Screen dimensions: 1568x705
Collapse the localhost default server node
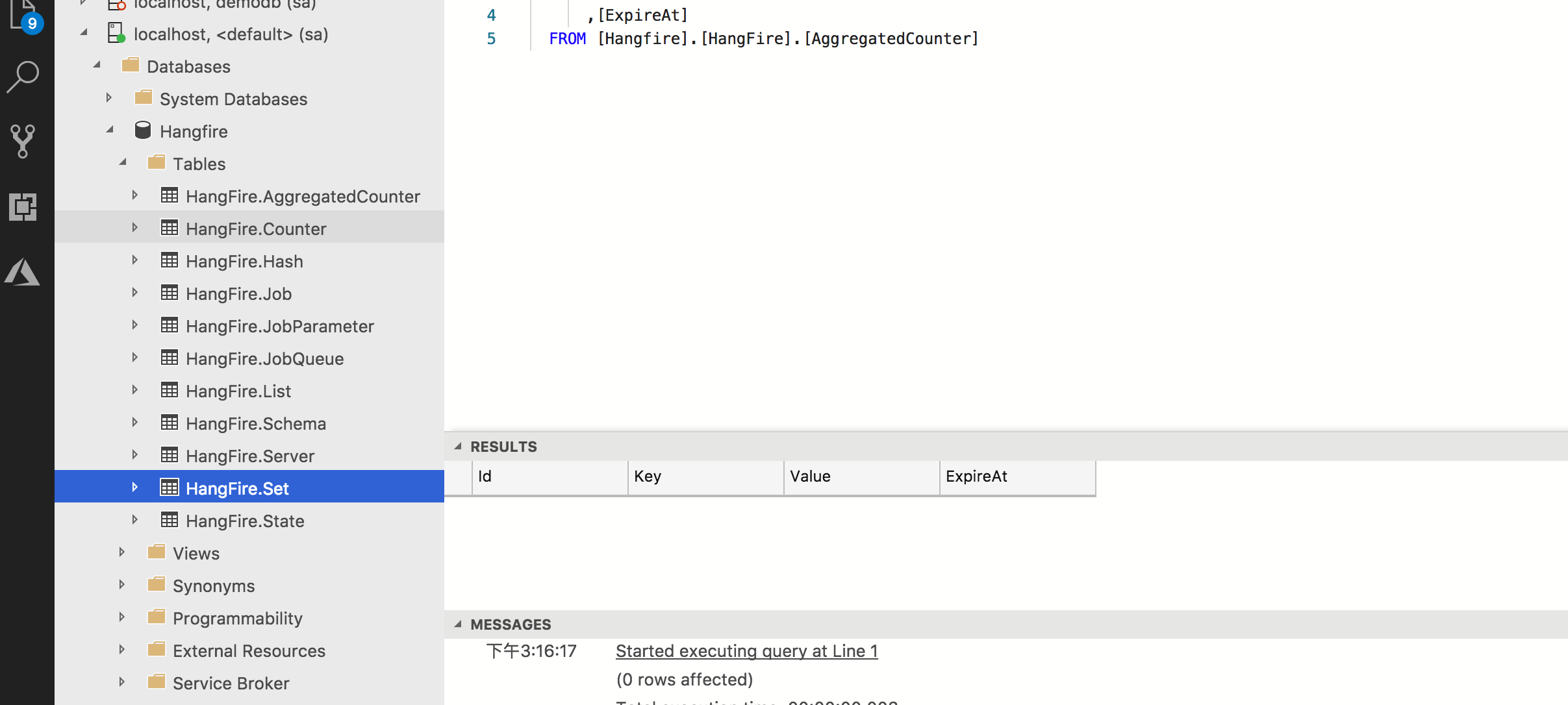(x=84, y=32)
